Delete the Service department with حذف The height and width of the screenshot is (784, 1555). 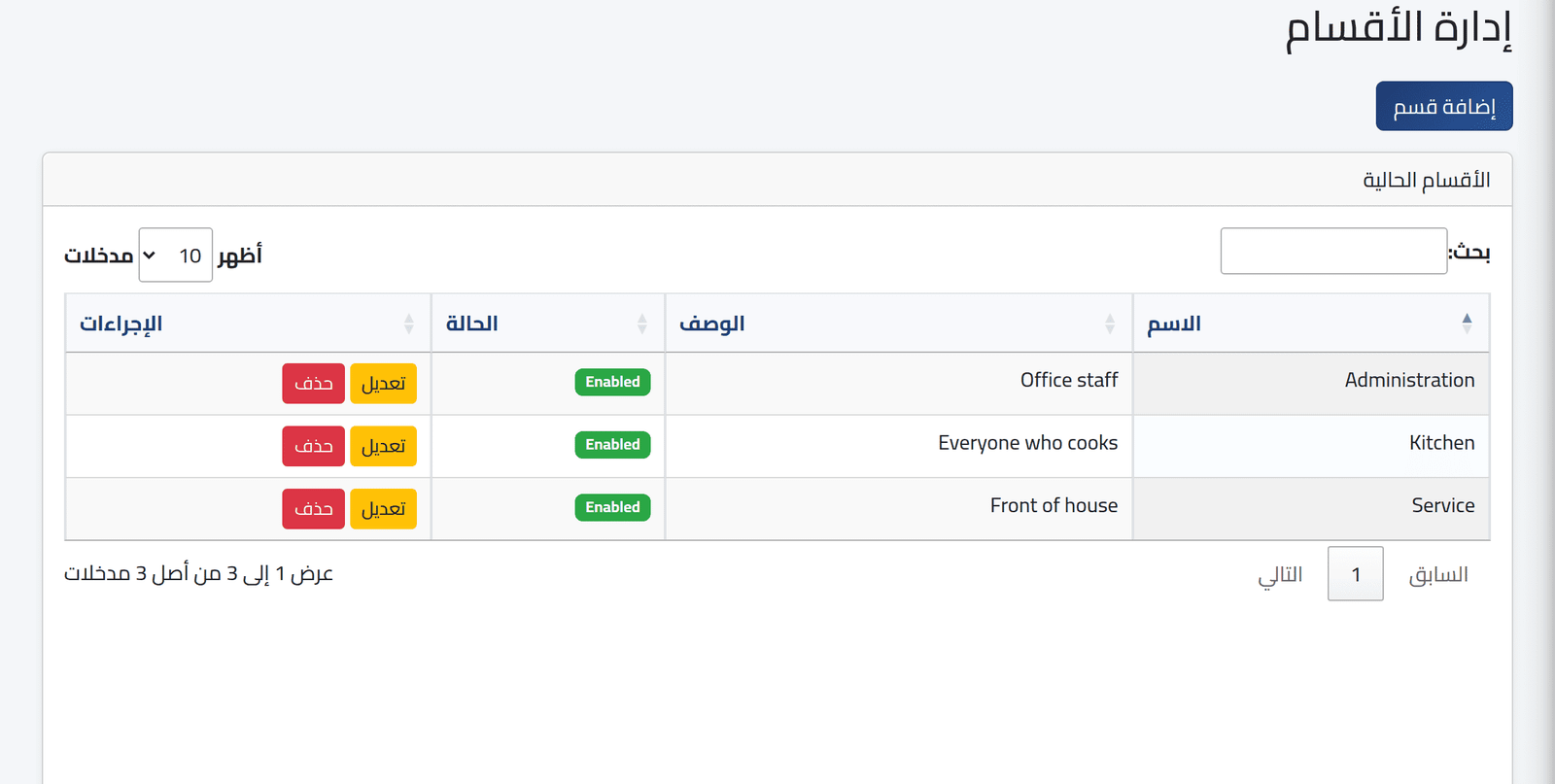(x=314, y=509)
